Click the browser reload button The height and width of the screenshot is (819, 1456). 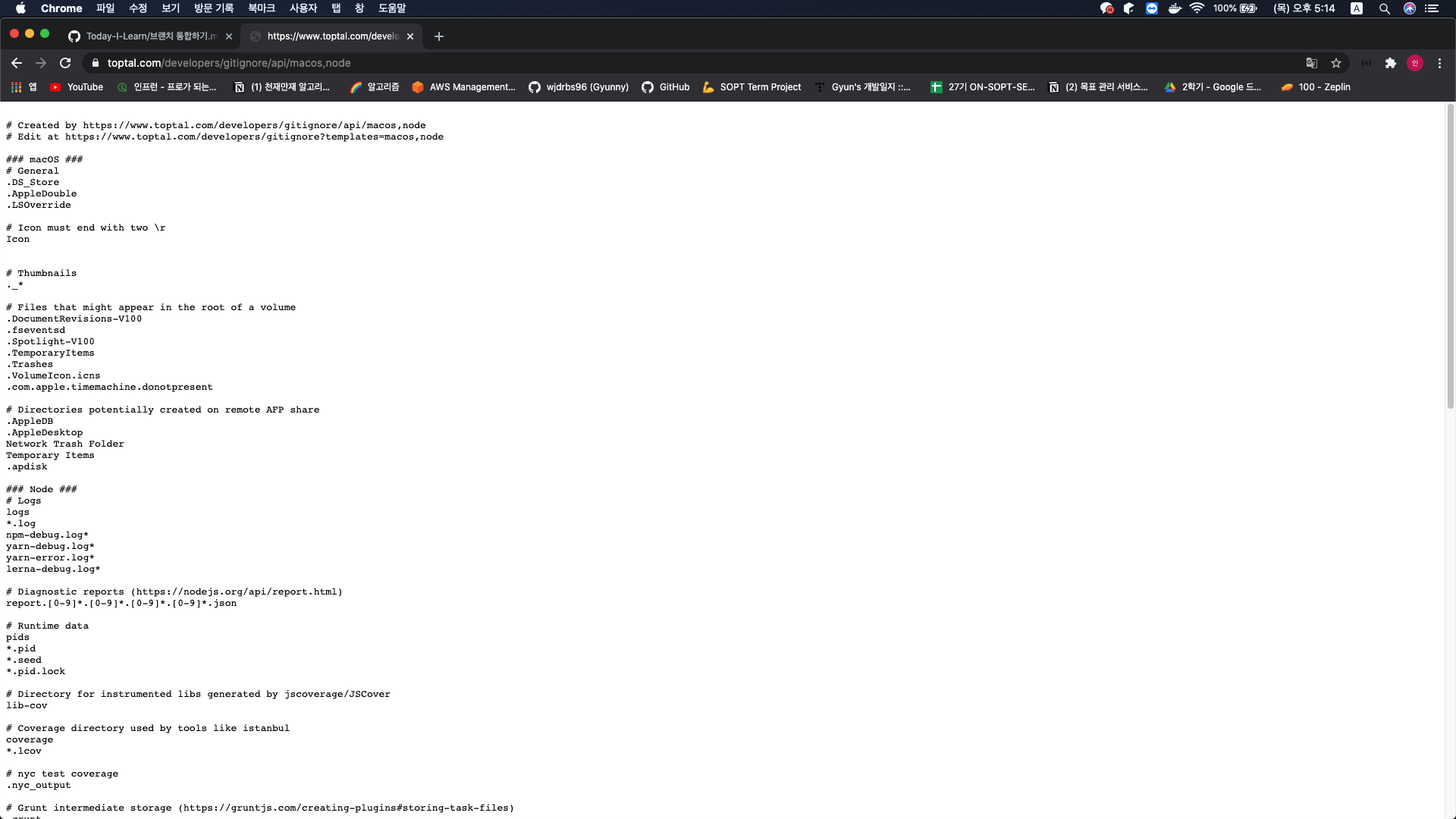tap(65, 63)
